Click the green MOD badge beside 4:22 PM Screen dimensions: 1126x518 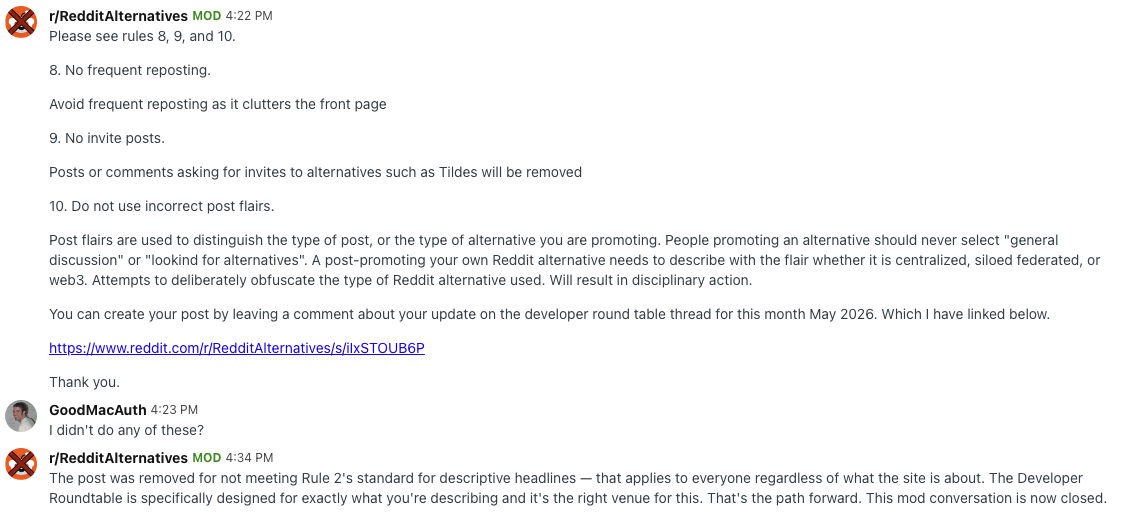click(207, 16)
